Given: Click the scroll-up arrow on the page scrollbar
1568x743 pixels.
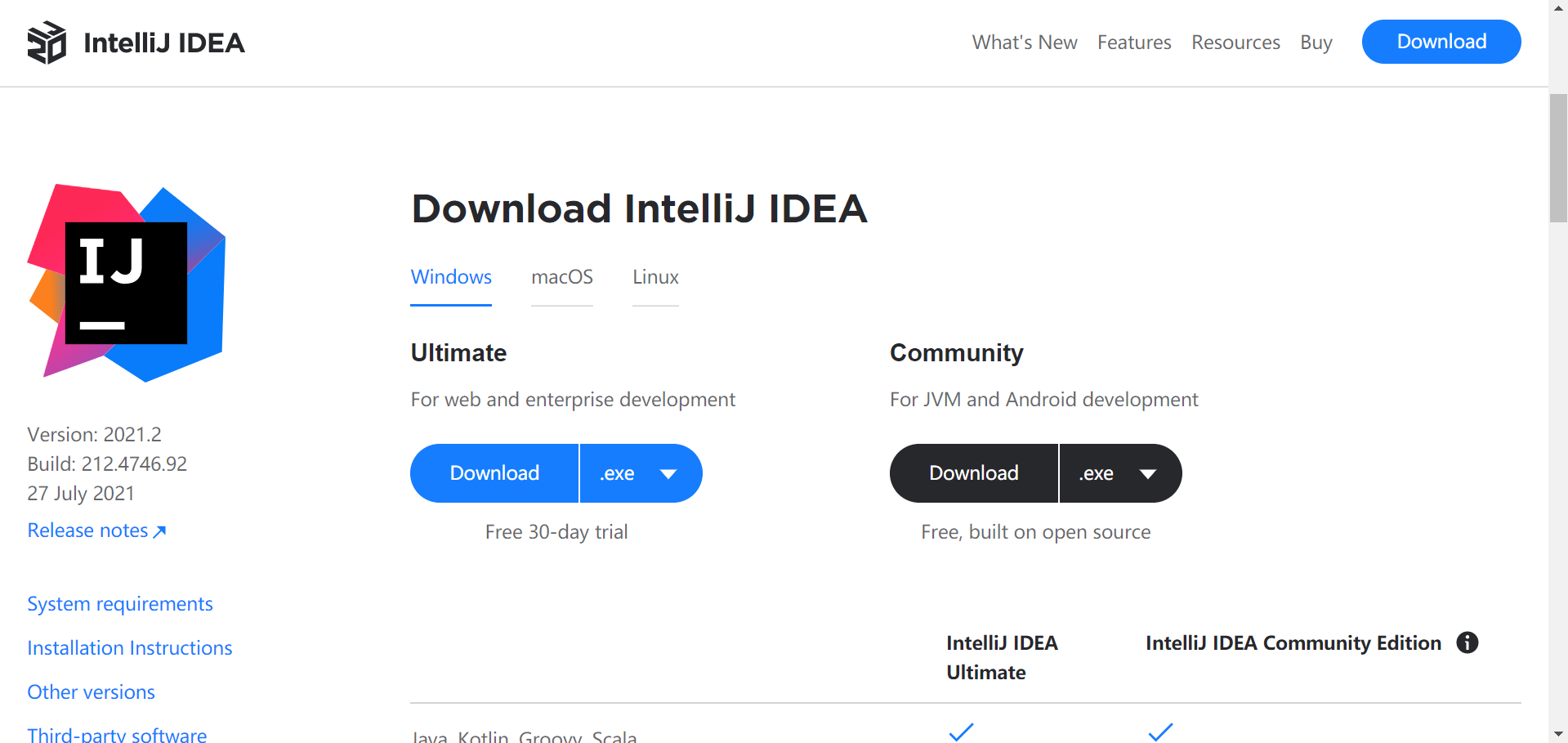Looking at the screenshot, I should point(1559,9).
